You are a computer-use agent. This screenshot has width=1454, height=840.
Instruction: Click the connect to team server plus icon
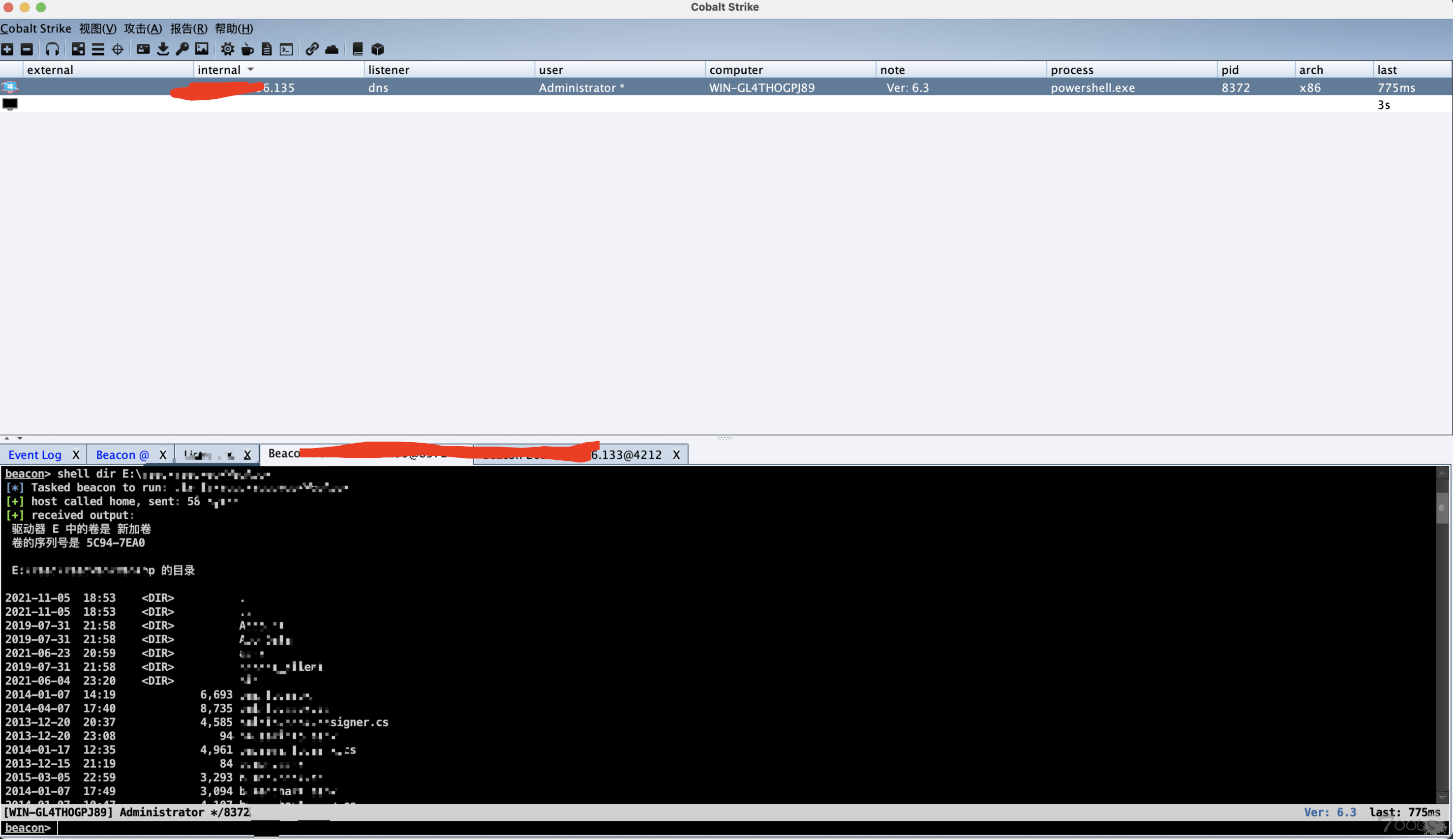click(7, 49)
